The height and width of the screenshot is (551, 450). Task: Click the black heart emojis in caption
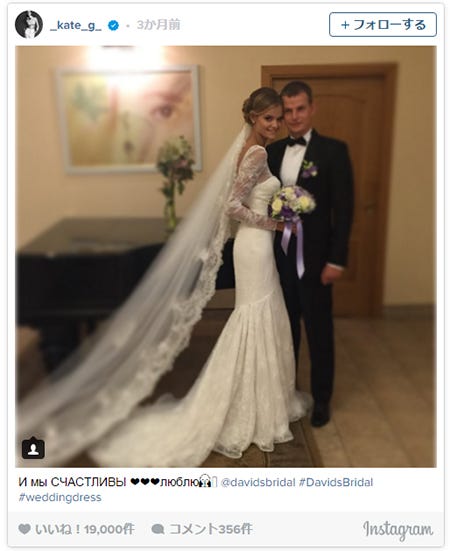click(145, 482)
